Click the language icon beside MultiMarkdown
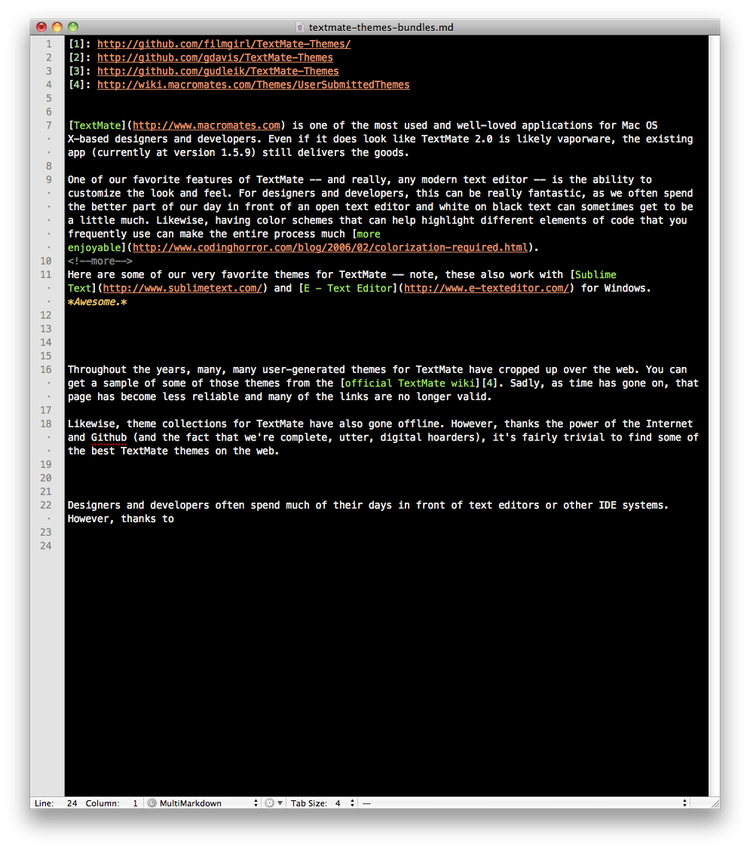Viewport: 750px width, 850px height. [152, 803]
